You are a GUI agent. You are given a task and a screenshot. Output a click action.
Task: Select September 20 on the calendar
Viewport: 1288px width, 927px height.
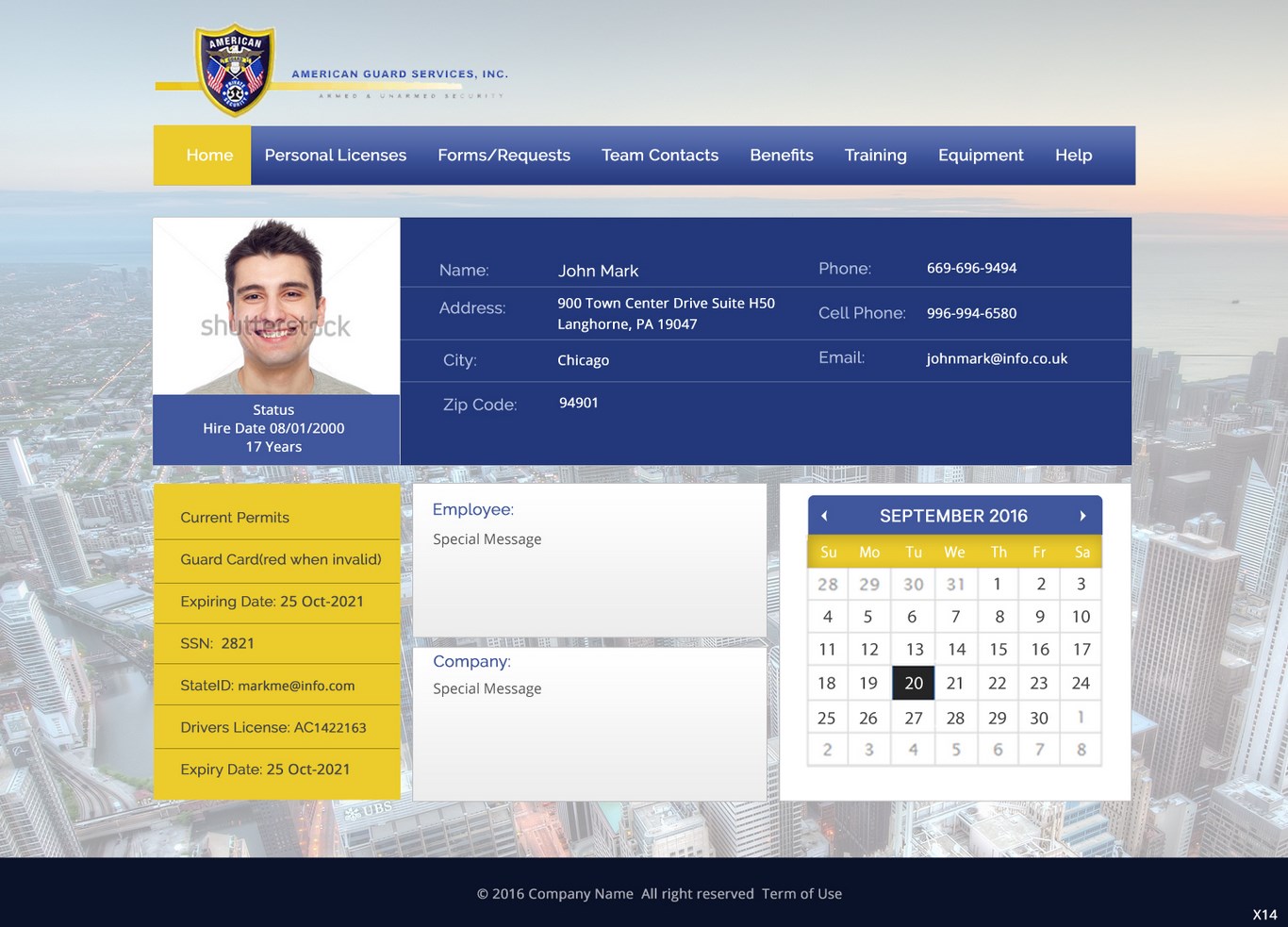coord(913,683)
